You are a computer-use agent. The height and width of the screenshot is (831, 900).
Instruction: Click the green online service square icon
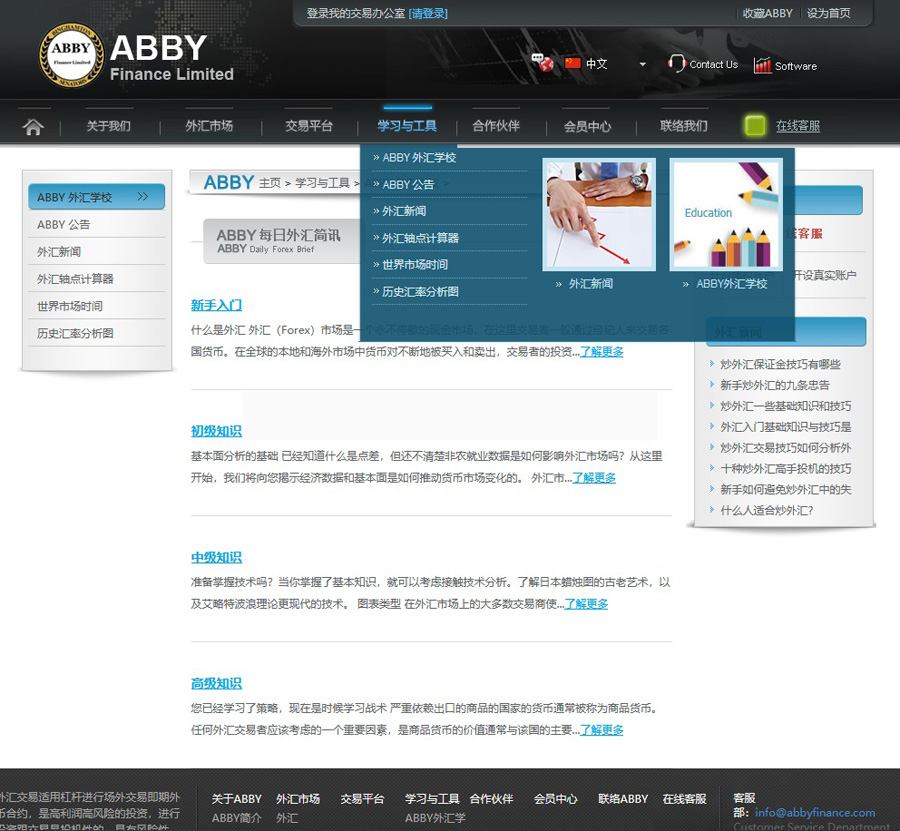[755, 125]
